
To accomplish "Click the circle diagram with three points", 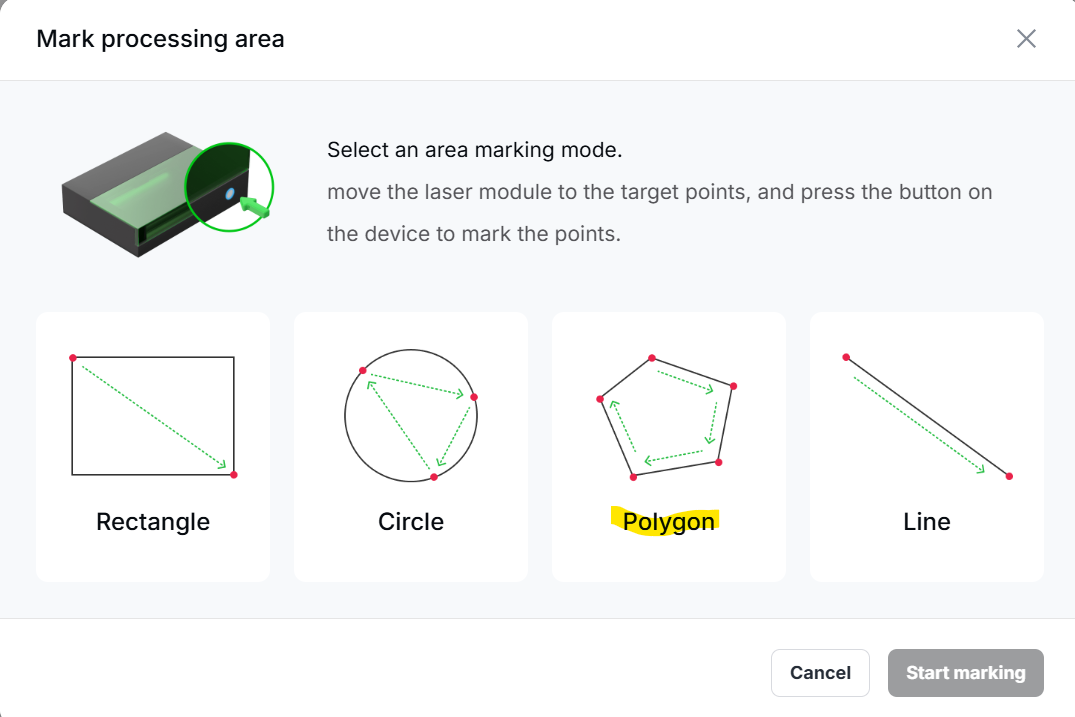I will pos(411,415).
